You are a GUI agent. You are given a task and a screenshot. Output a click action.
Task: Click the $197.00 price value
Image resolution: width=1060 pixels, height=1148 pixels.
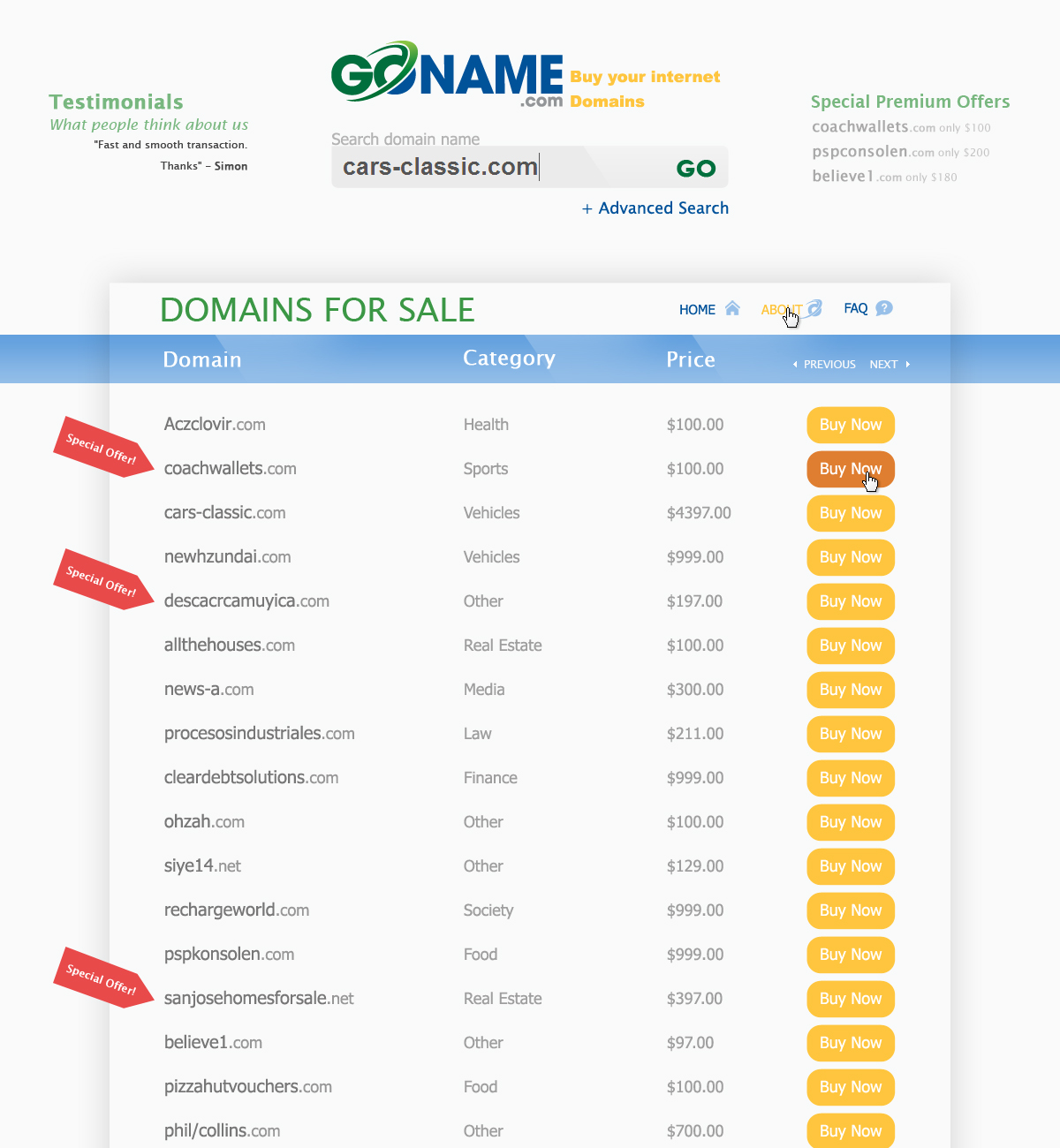tap(694, 601)
